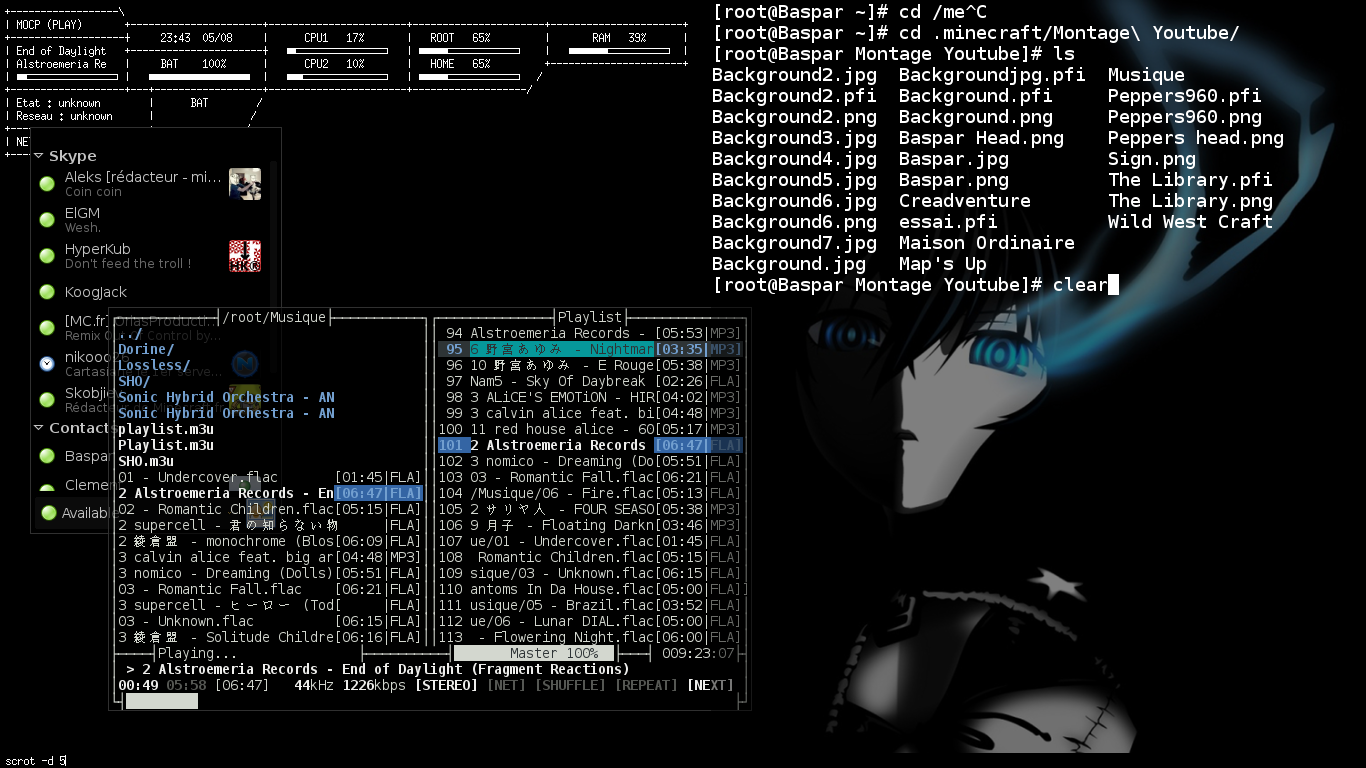Select highlighted playlist entry 95 Nightmare
Screen dimensions: 1366x768
(x=590, y=349)
